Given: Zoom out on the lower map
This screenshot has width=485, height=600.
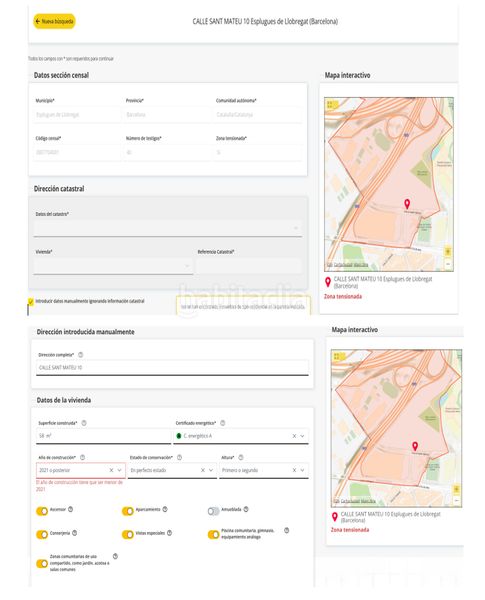Looking at the screenshot, I should pyautogui.click(x=456, y=500).
